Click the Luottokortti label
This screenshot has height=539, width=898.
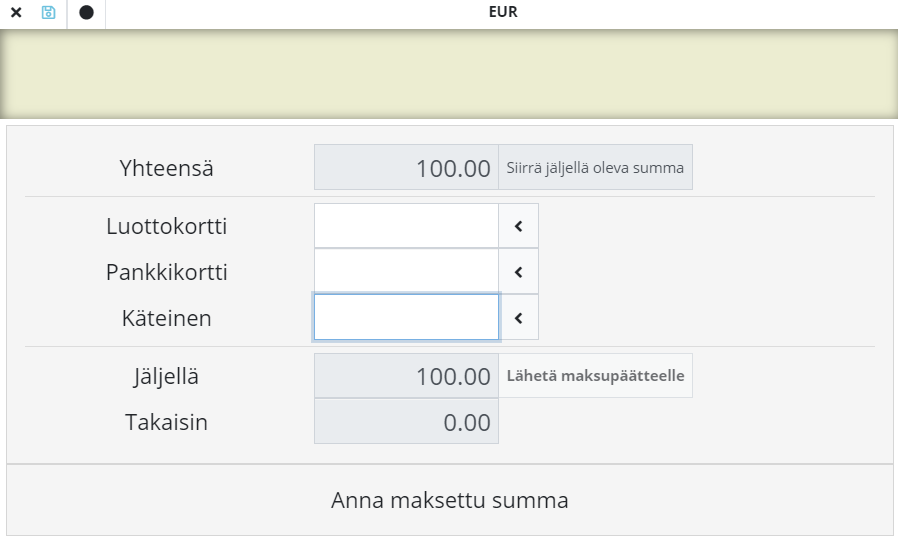166,226
